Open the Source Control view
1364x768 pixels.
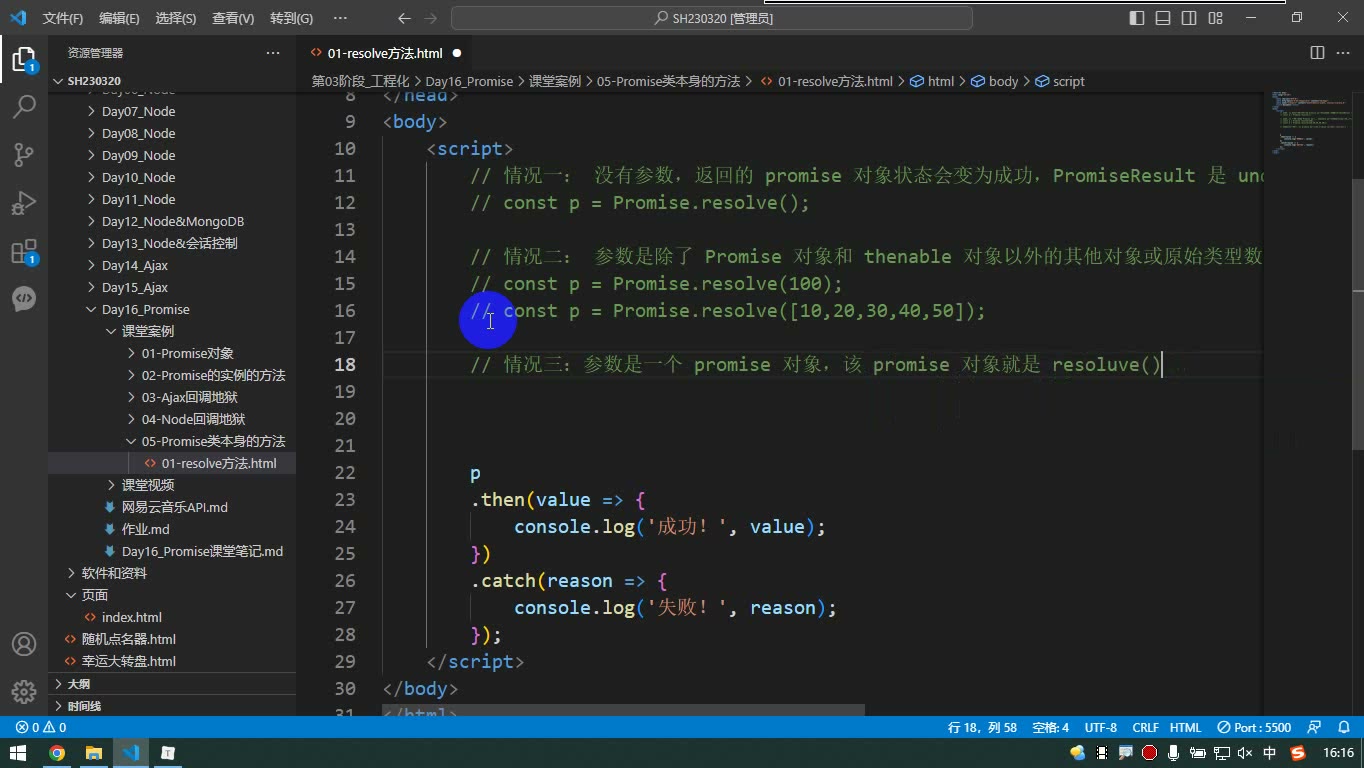[x=24, y=154]
